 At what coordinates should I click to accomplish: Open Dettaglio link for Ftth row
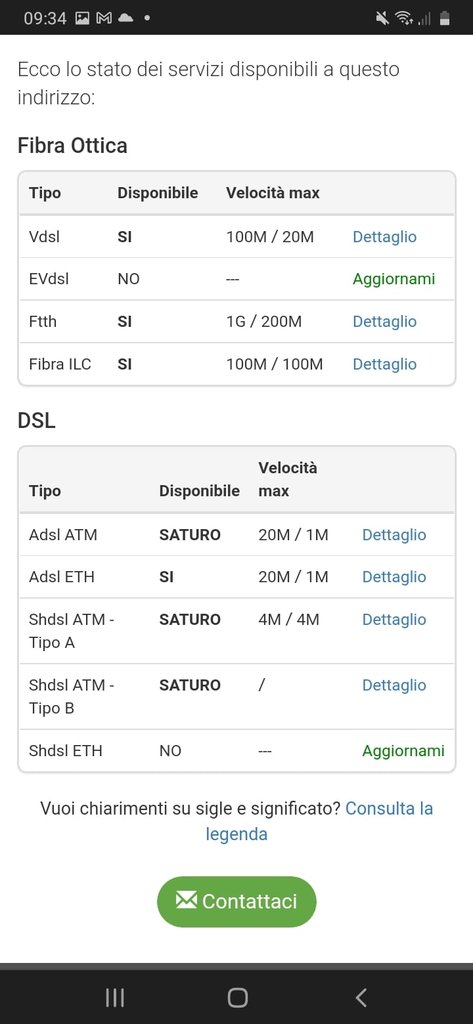pos(384,321)
